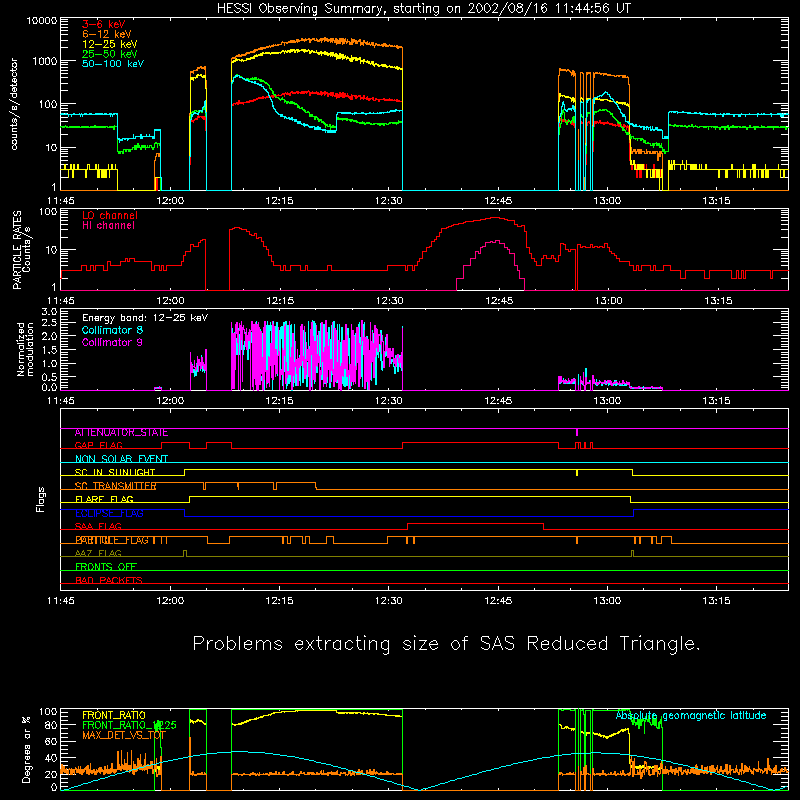
Task: Click the Absolute geomagnetic latitude label
Action: (691, 715)
